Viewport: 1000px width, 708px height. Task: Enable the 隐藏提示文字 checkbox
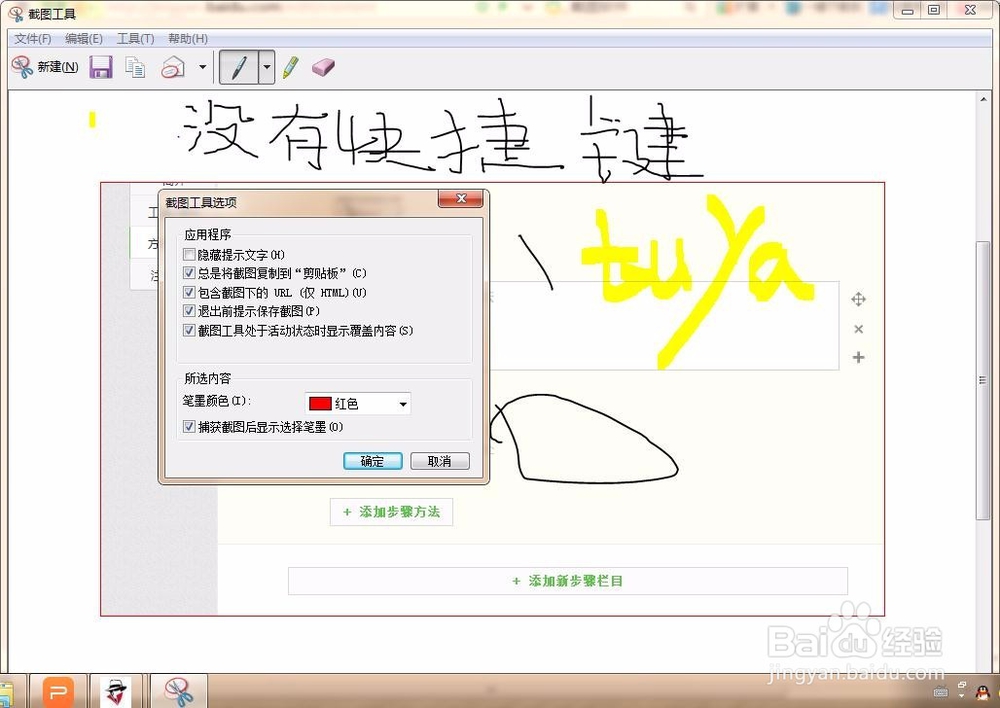click(189, 255)
